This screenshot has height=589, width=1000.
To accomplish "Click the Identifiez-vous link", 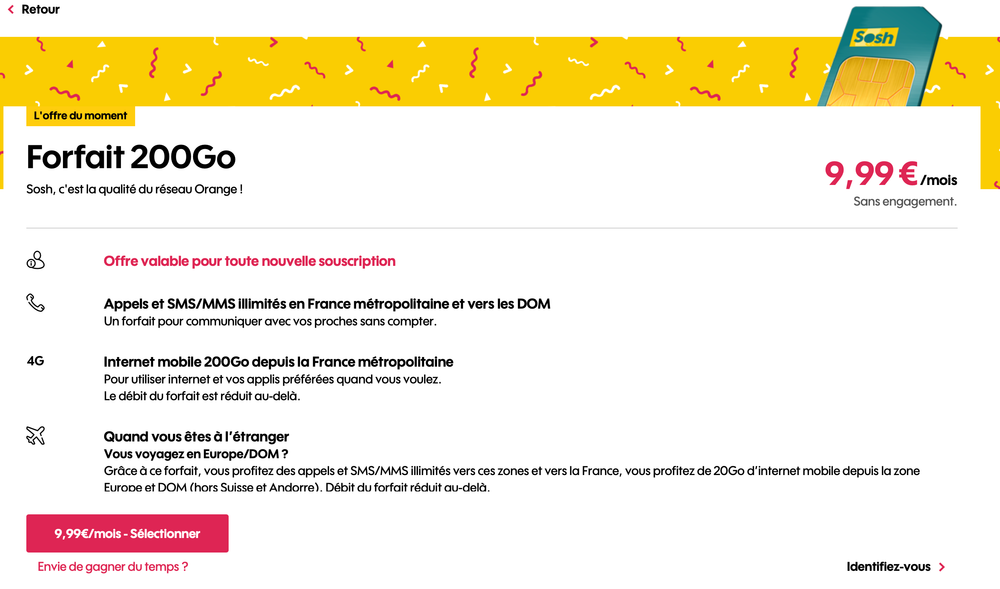I will click(888, 567).
